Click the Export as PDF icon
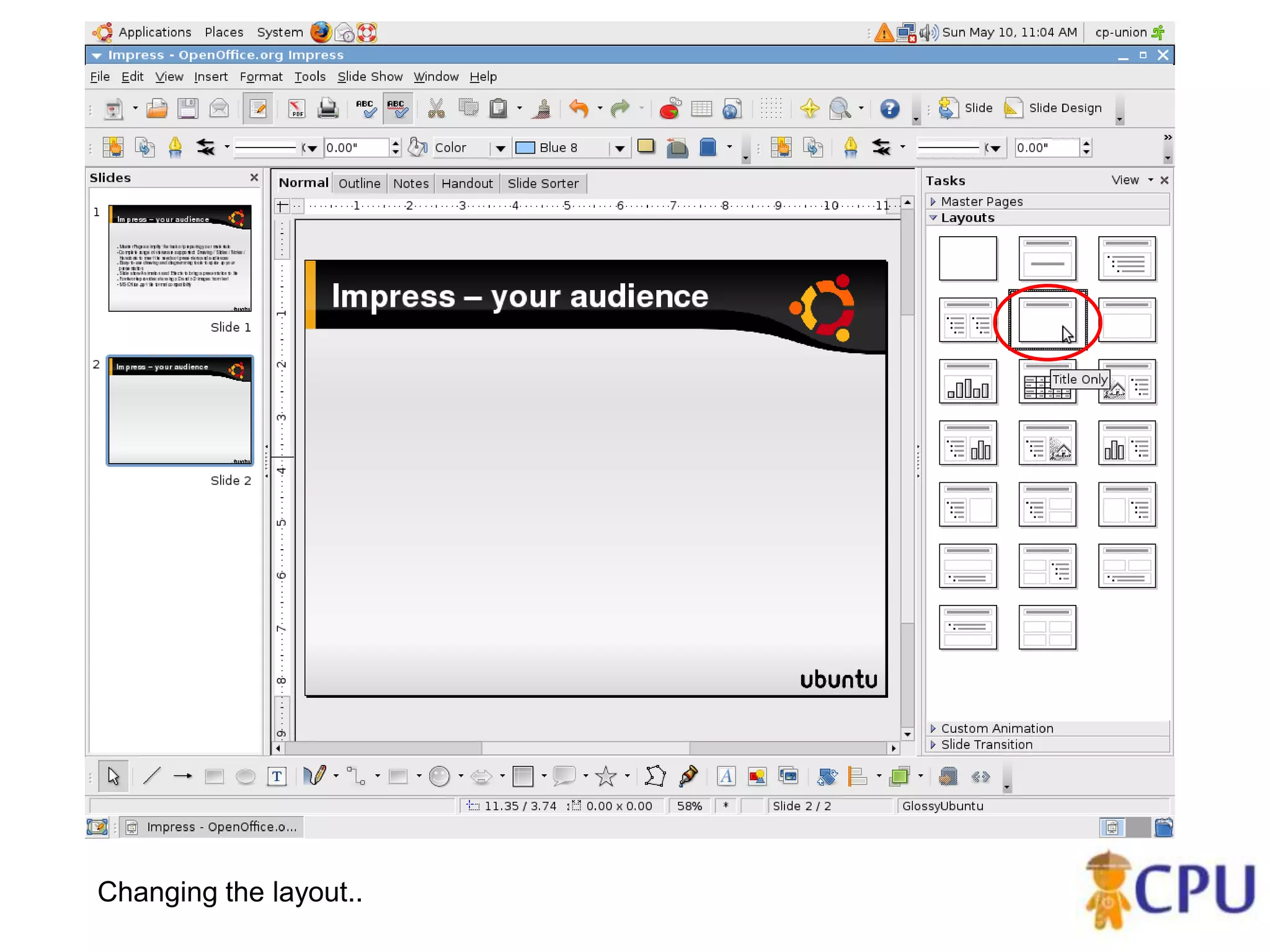This screenshot has height=952, width=1270. pyautogui.click(x=296, y=109)
